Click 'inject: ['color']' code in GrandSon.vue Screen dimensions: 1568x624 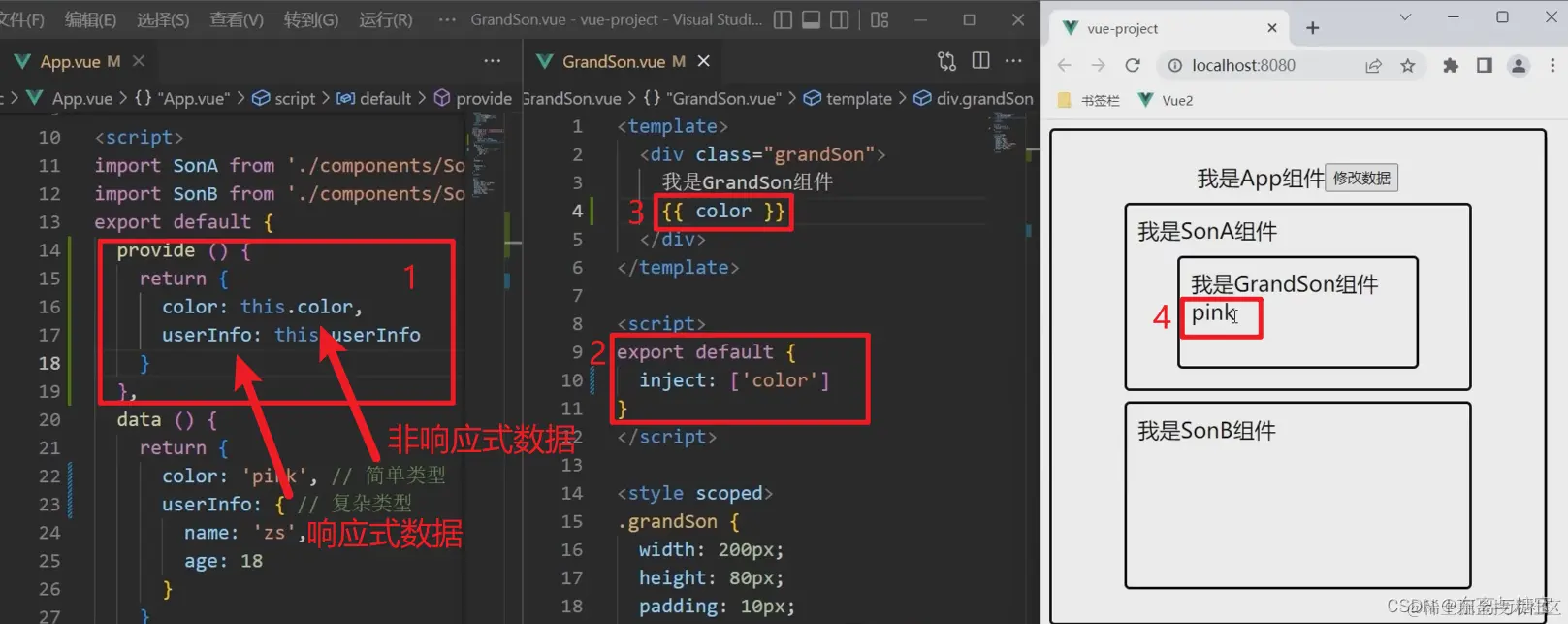coord(734,380)
